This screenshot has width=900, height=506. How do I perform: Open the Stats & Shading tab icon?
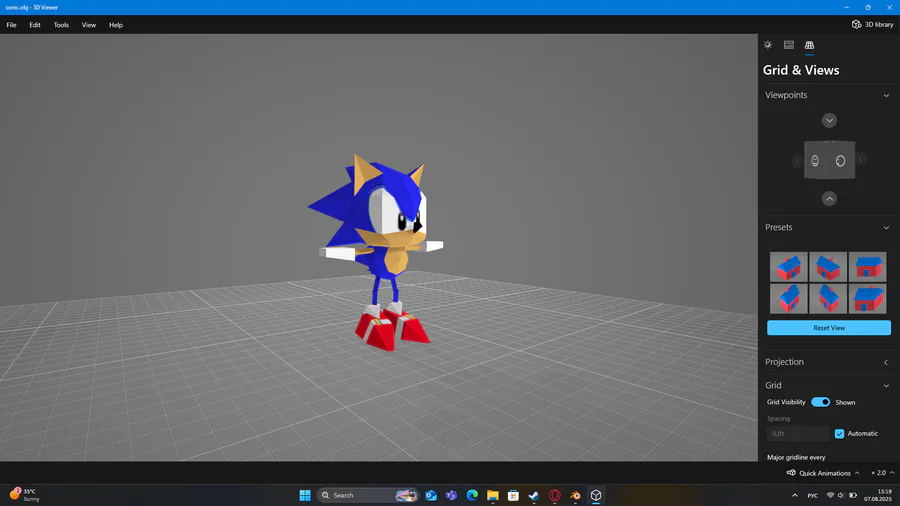[789, 45]
